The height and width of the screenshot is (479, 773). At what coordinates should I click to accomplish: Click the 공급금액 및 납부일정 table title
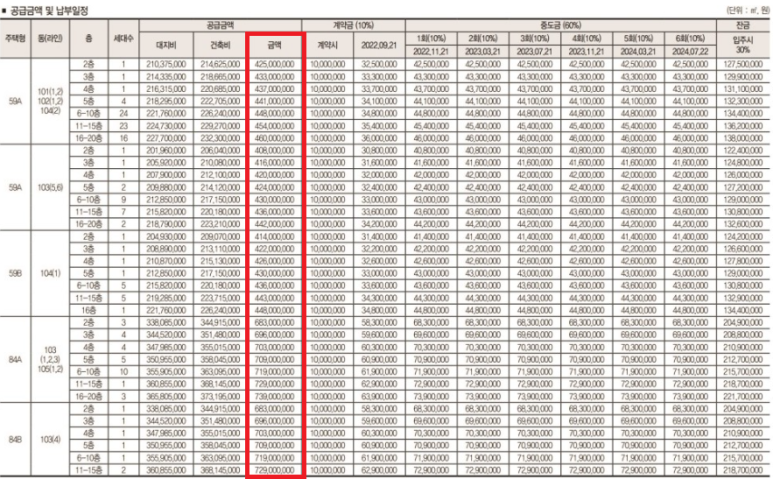point(49,10)
